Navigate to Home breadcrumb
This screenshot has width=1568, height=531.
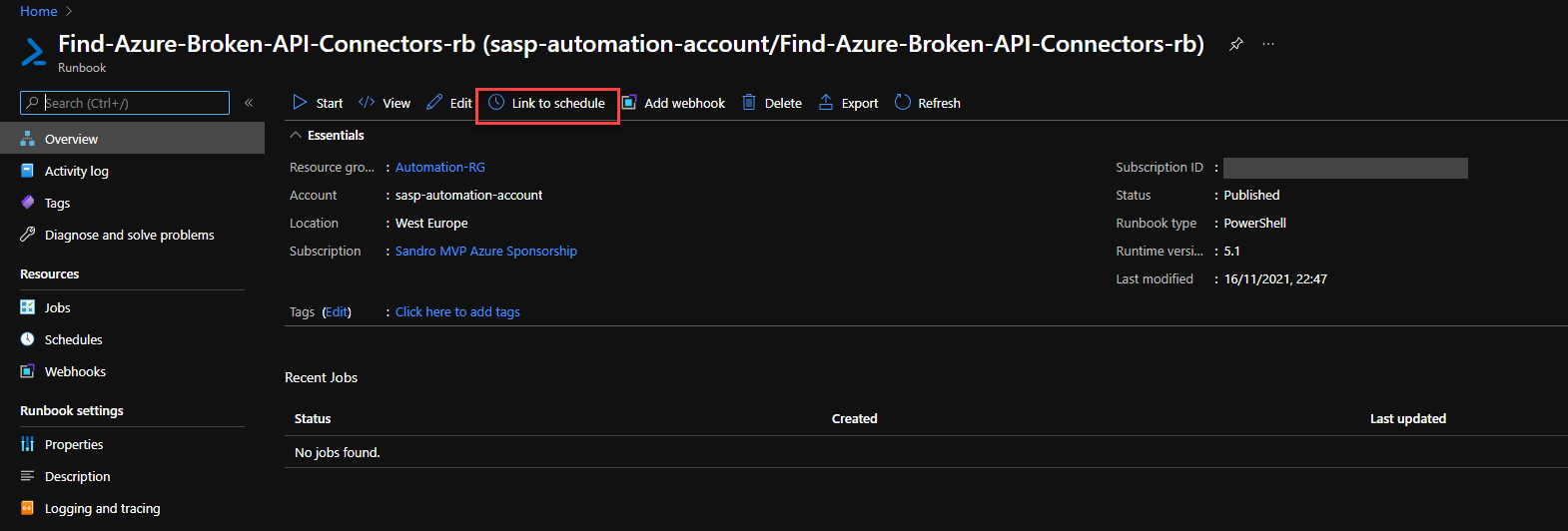[x=38, y=11]
